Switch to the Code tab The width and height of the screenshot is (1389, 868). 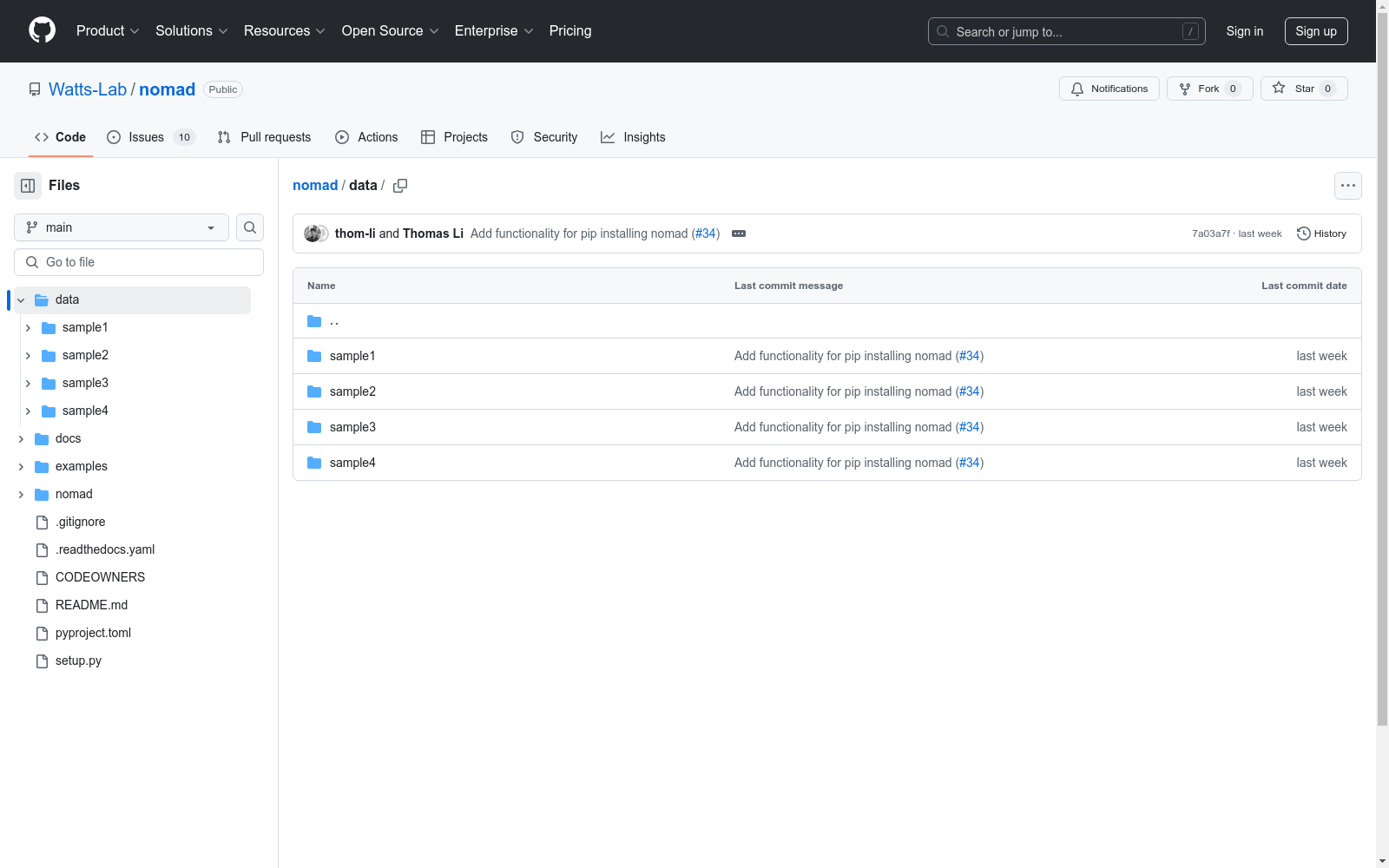[61, 137]
